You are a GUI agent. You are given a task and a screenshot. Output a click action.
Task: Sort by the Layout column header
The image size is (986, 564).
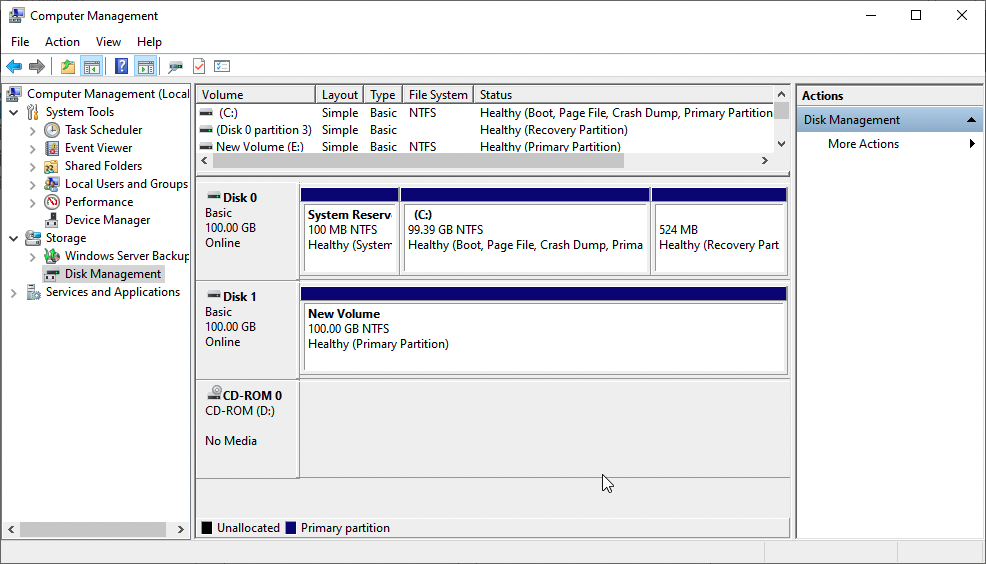click(340, 94)
